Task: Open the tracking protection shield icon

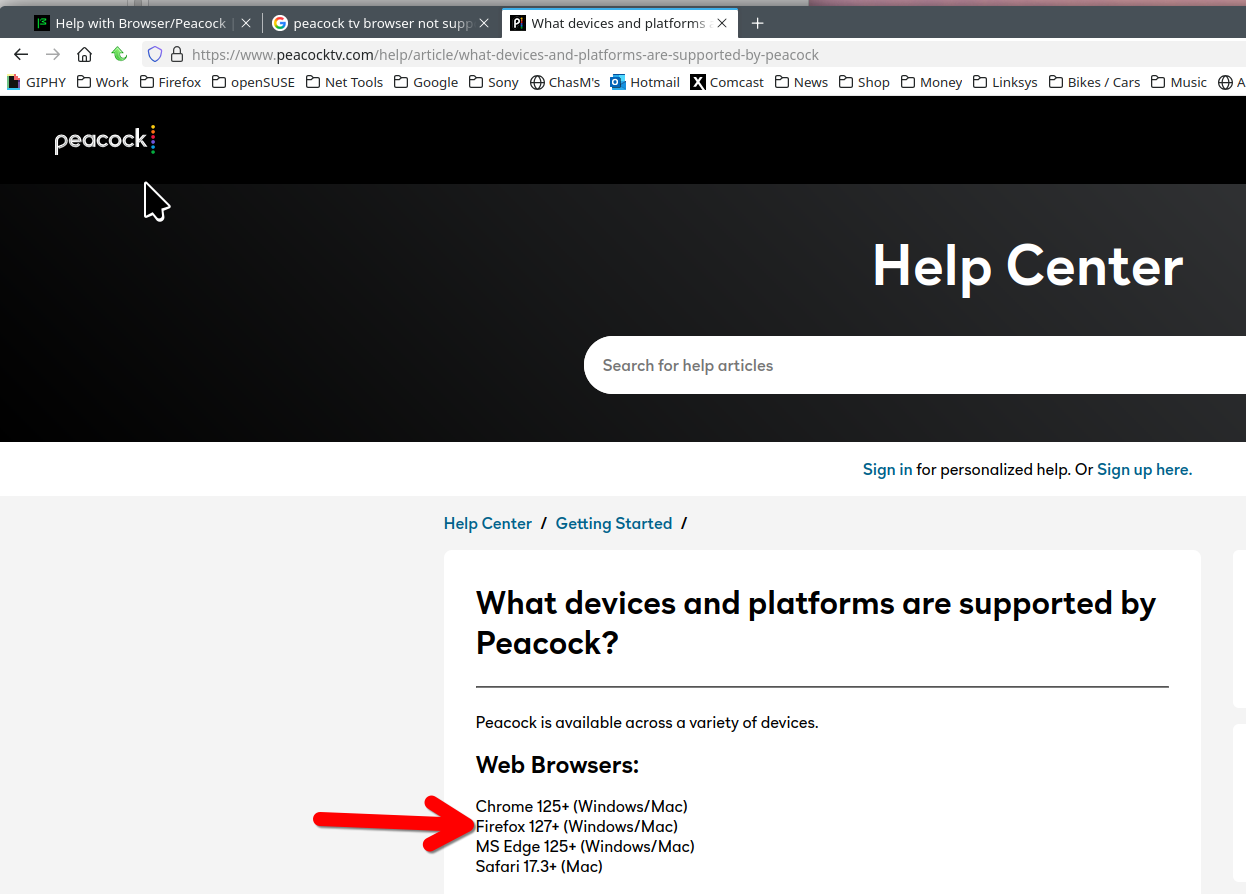Action: (x=154, y=54)
